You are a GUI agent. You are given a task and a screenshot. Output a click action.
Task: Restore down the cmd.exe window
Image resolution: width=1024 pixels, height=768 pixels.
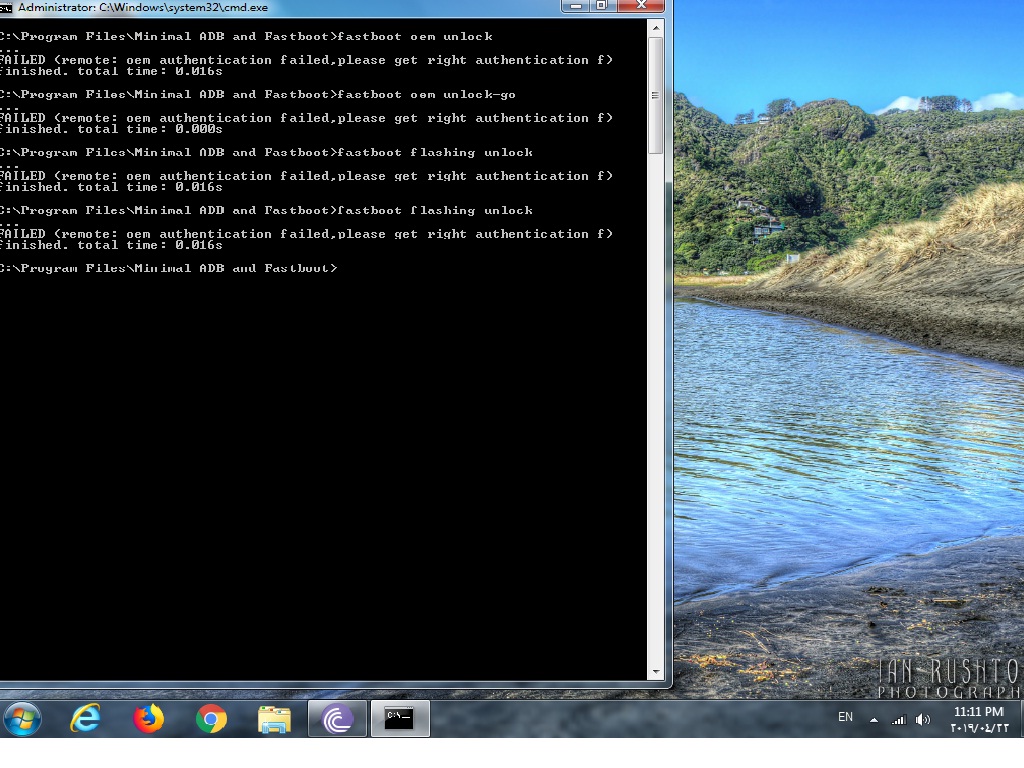[x=603, y=6]
